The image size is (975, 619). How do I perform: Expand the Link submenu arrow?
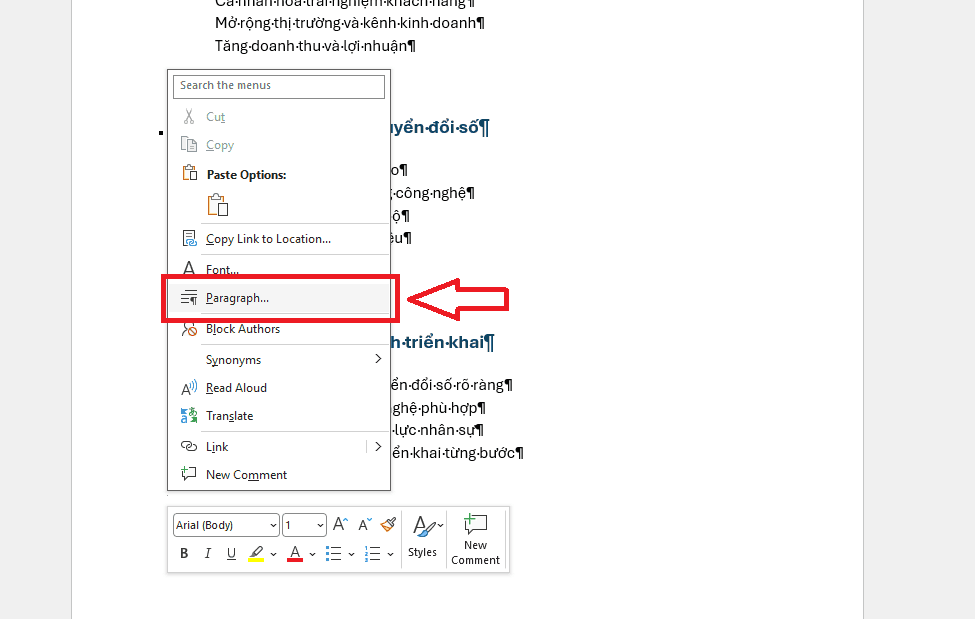378,447
